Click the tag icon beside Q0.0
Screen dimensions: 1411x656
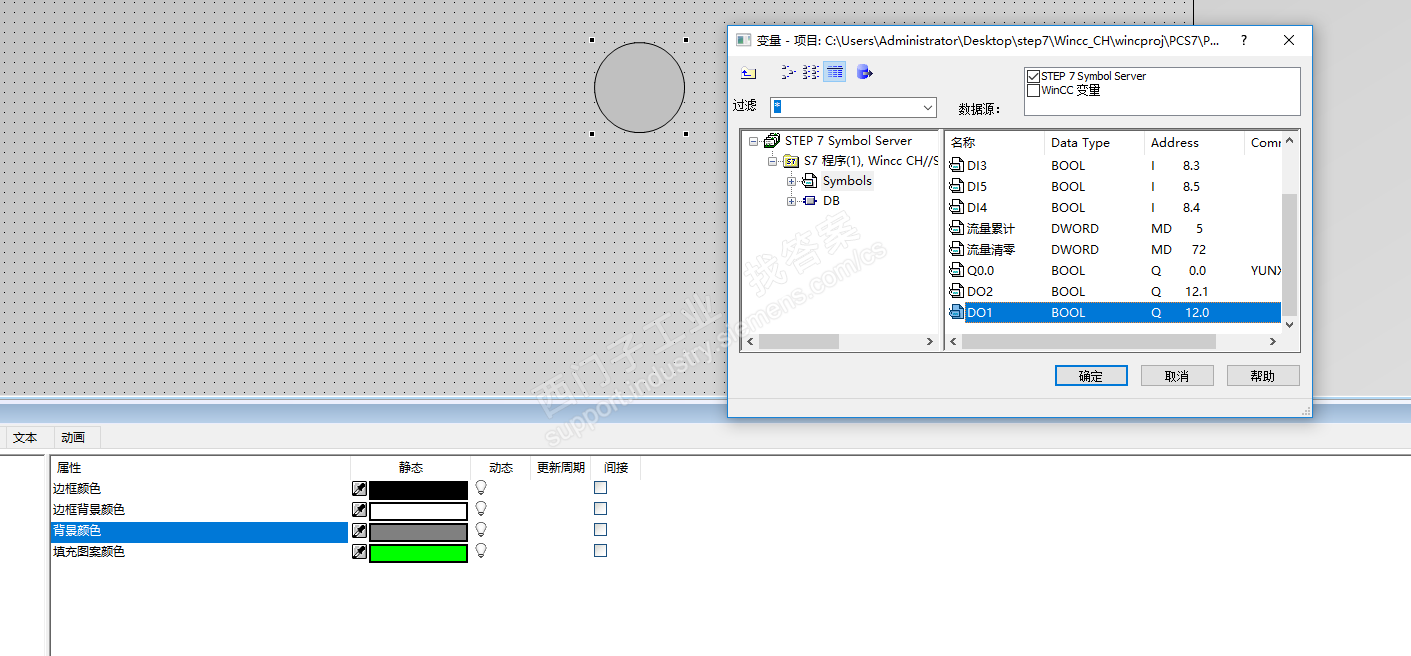tap(956, 271)
